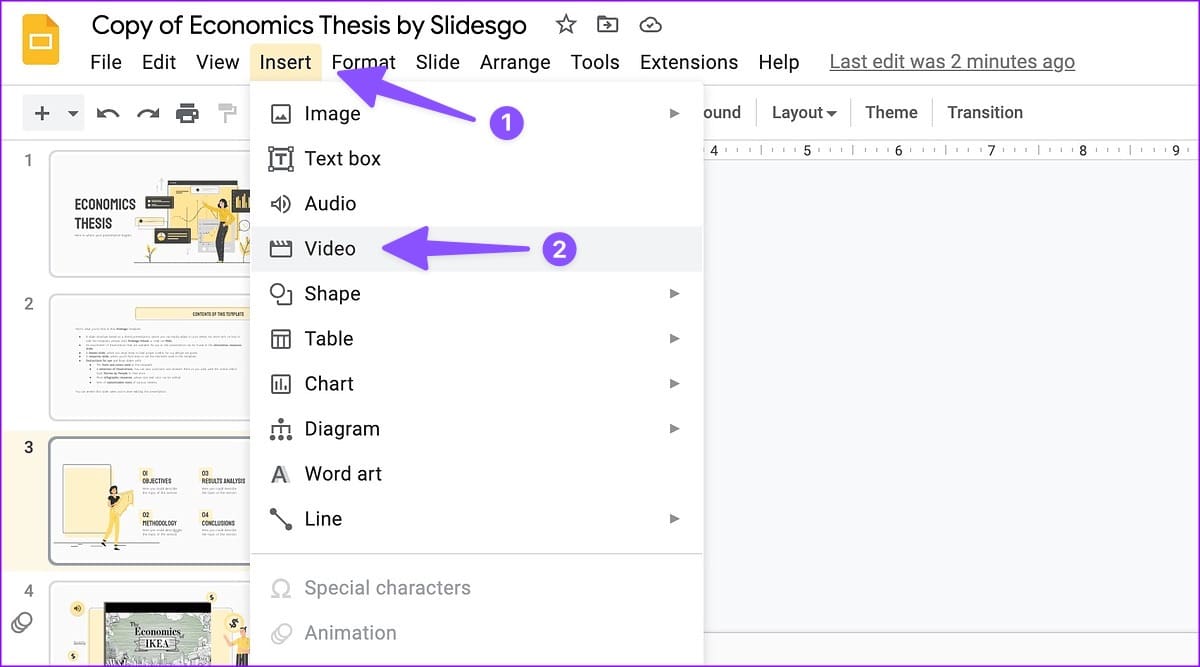Select slide 1 Economics Thesis thumbnail

tap(149, 213)
